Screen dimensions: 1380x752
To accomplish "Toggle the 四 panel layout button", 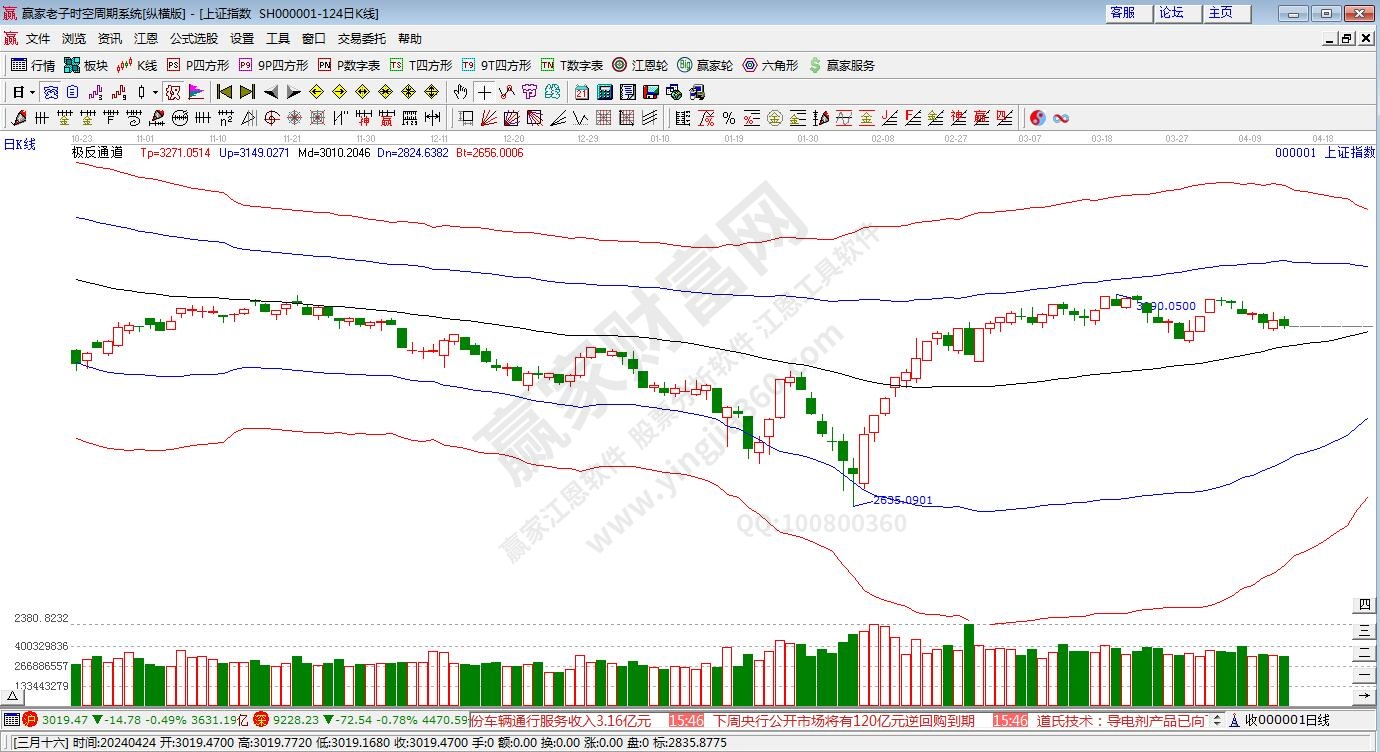I will (1364, 605).
